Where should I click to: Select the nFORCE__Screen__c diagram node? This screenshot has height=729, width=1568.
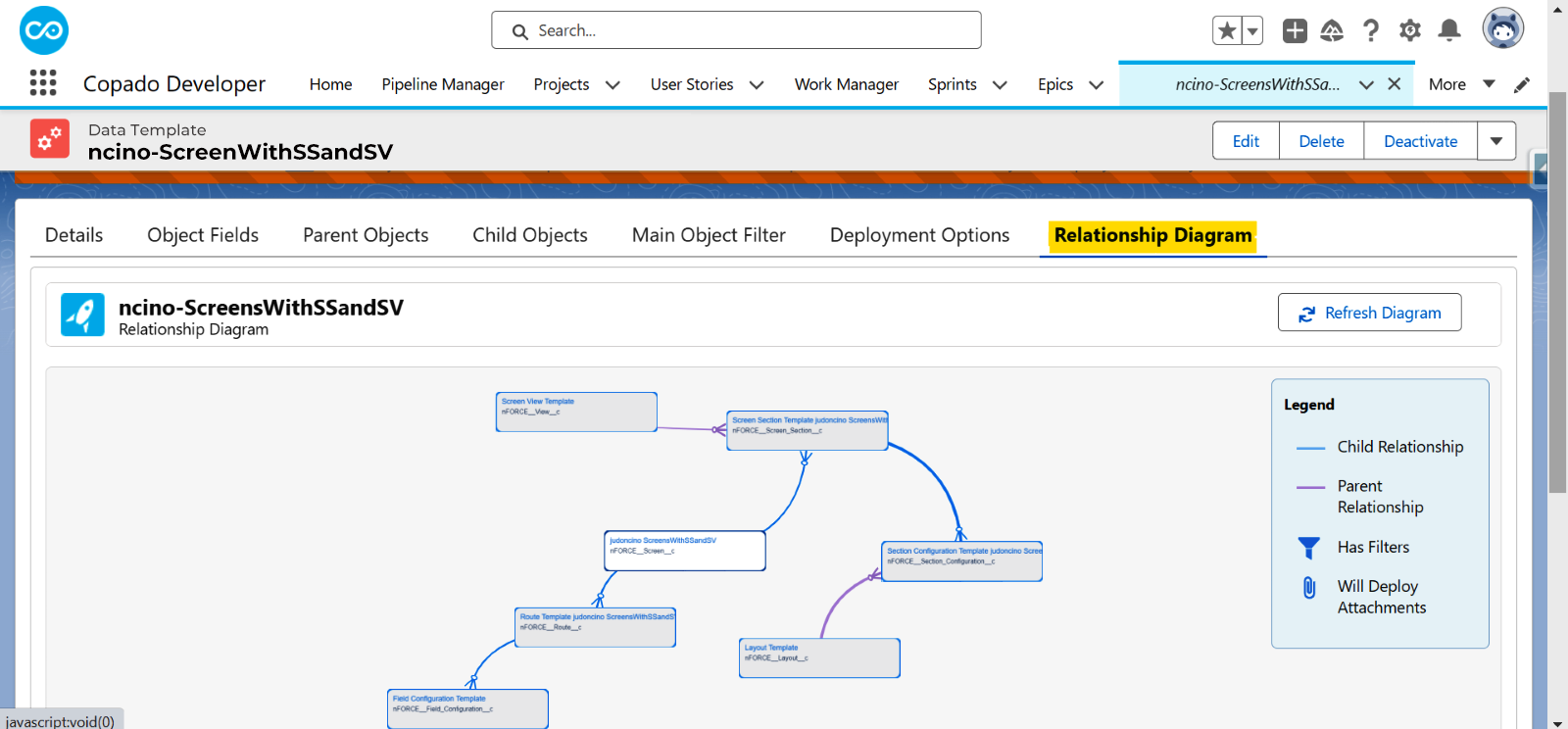point(685,551)
